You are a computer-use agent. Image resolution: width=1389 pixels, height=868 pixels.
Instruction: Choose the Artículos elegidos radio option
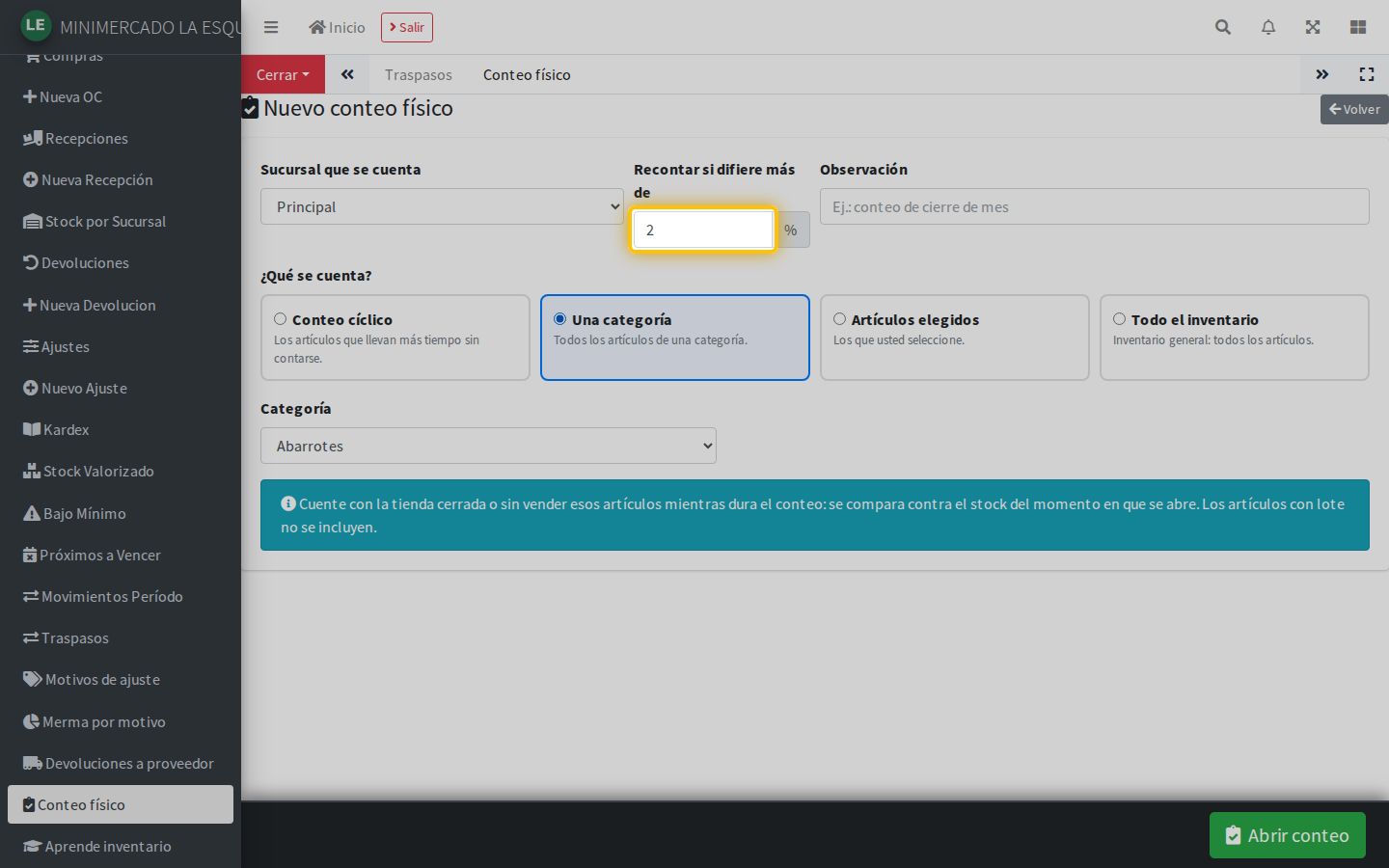839,319
